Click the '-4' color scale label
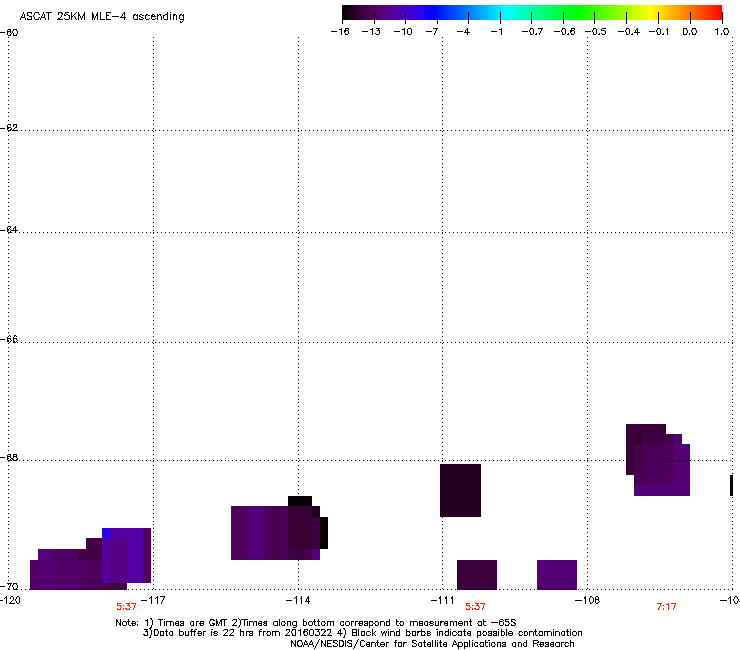The width and height of the screenshot is (740, 650). [x=463, y=32]
